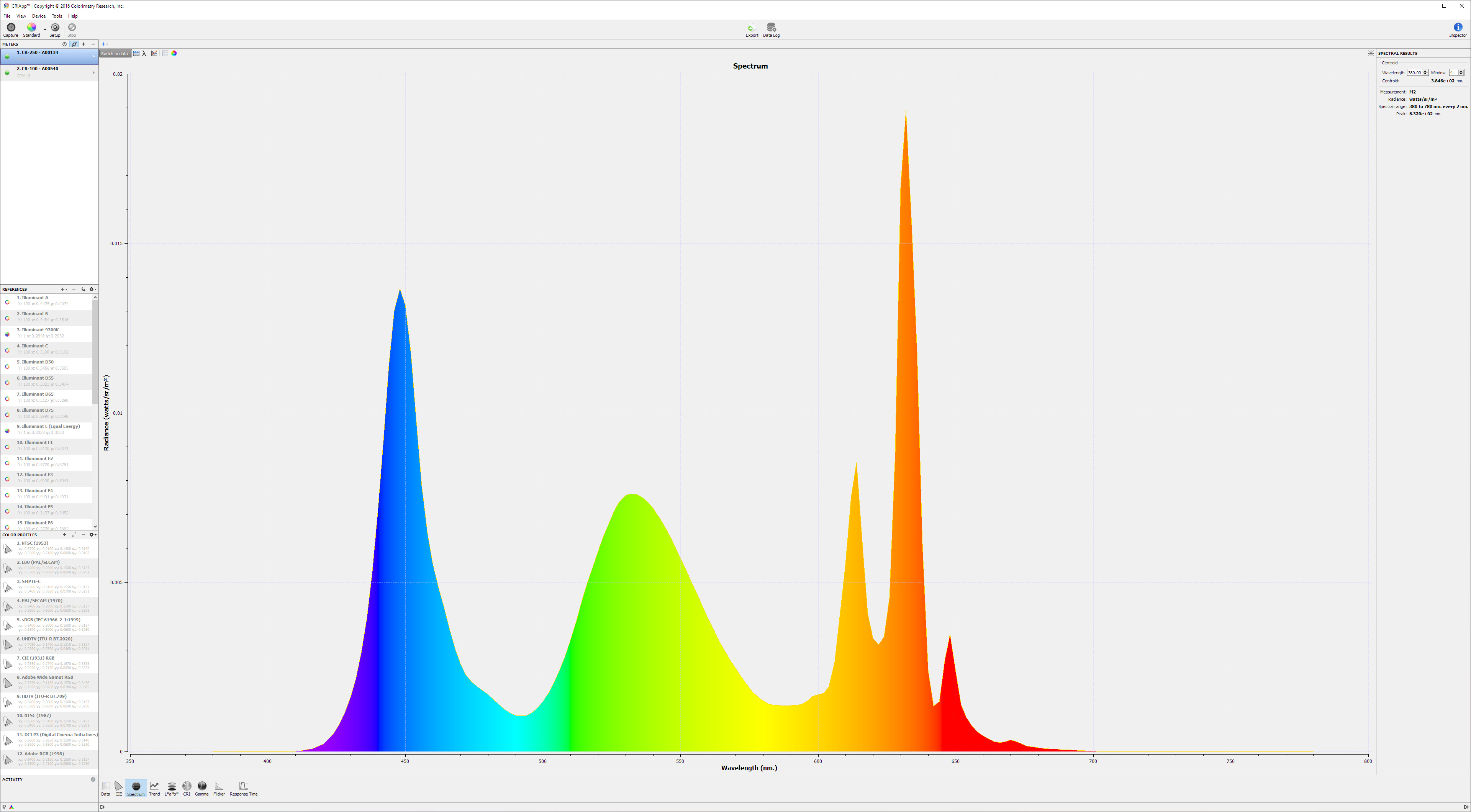Switch to the CIE view
Viewport: 1471px width, 812px height.
118,789
